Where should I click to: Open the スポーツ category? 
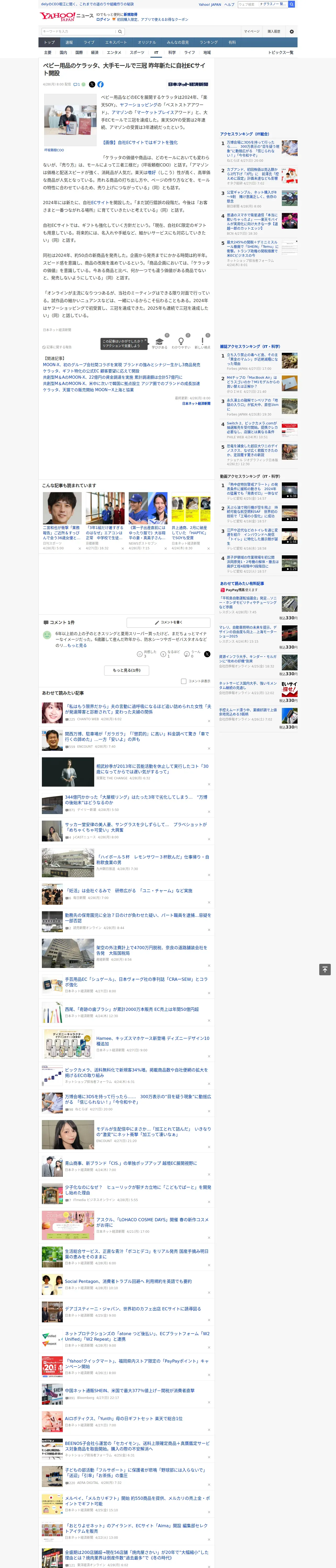coord(137,52)
